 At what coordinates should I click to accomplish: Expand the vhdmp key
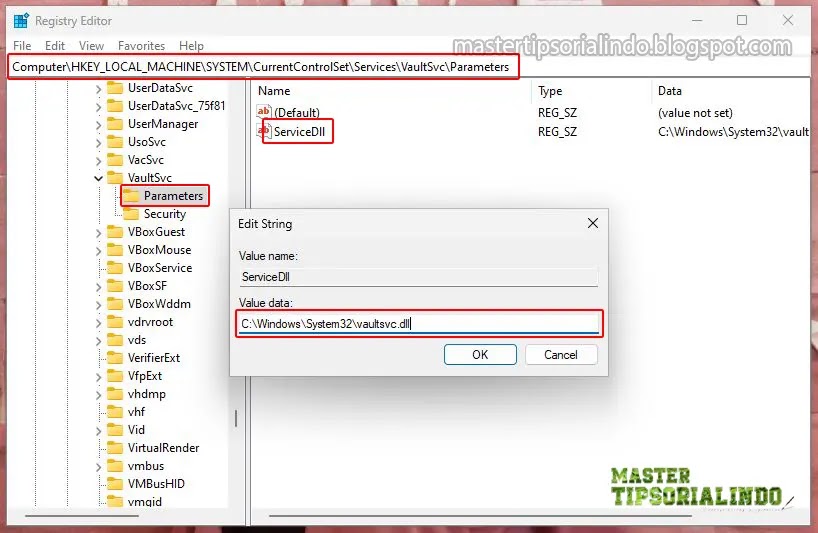point(98,395)
